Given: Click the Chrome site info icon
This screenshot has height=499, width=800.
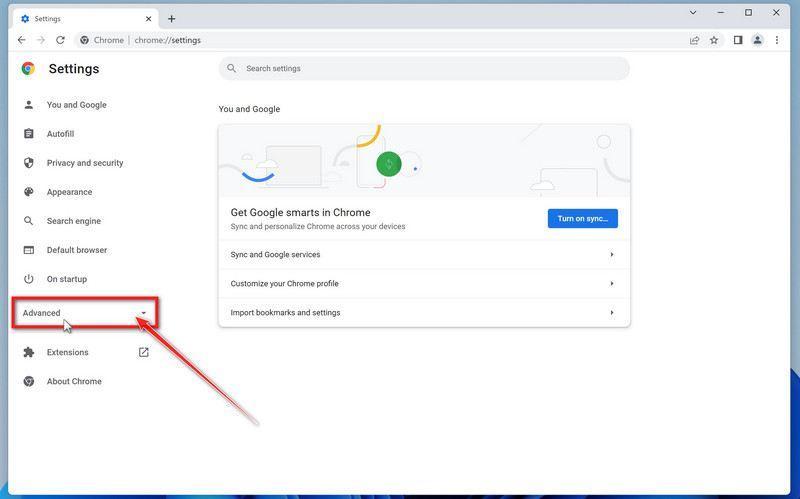Looking at the screenshot, I should (84, 40).
